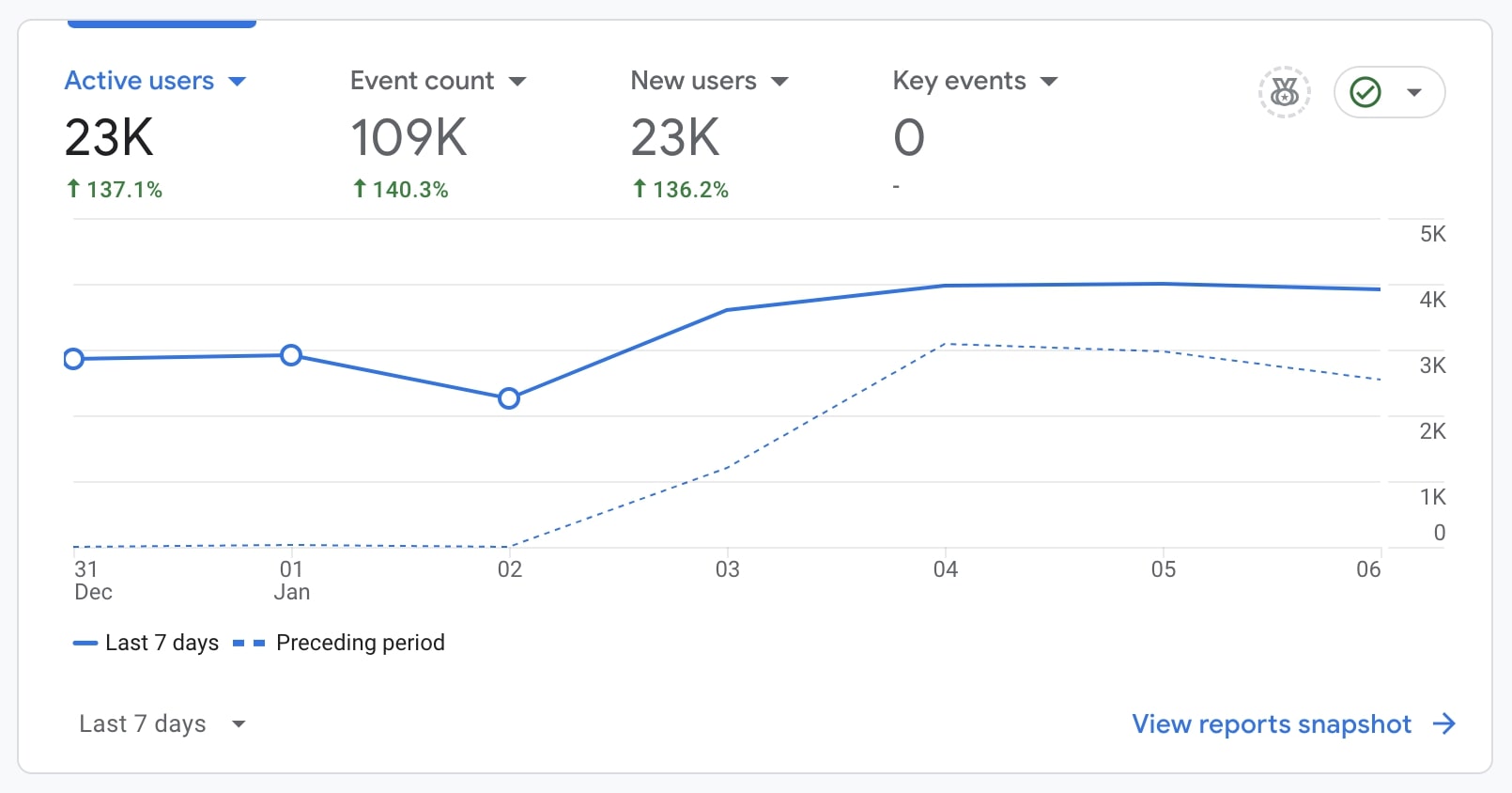The image size is (1512, 793).
Task: Click the 5K y-axis label
Action: point(1433,234)
